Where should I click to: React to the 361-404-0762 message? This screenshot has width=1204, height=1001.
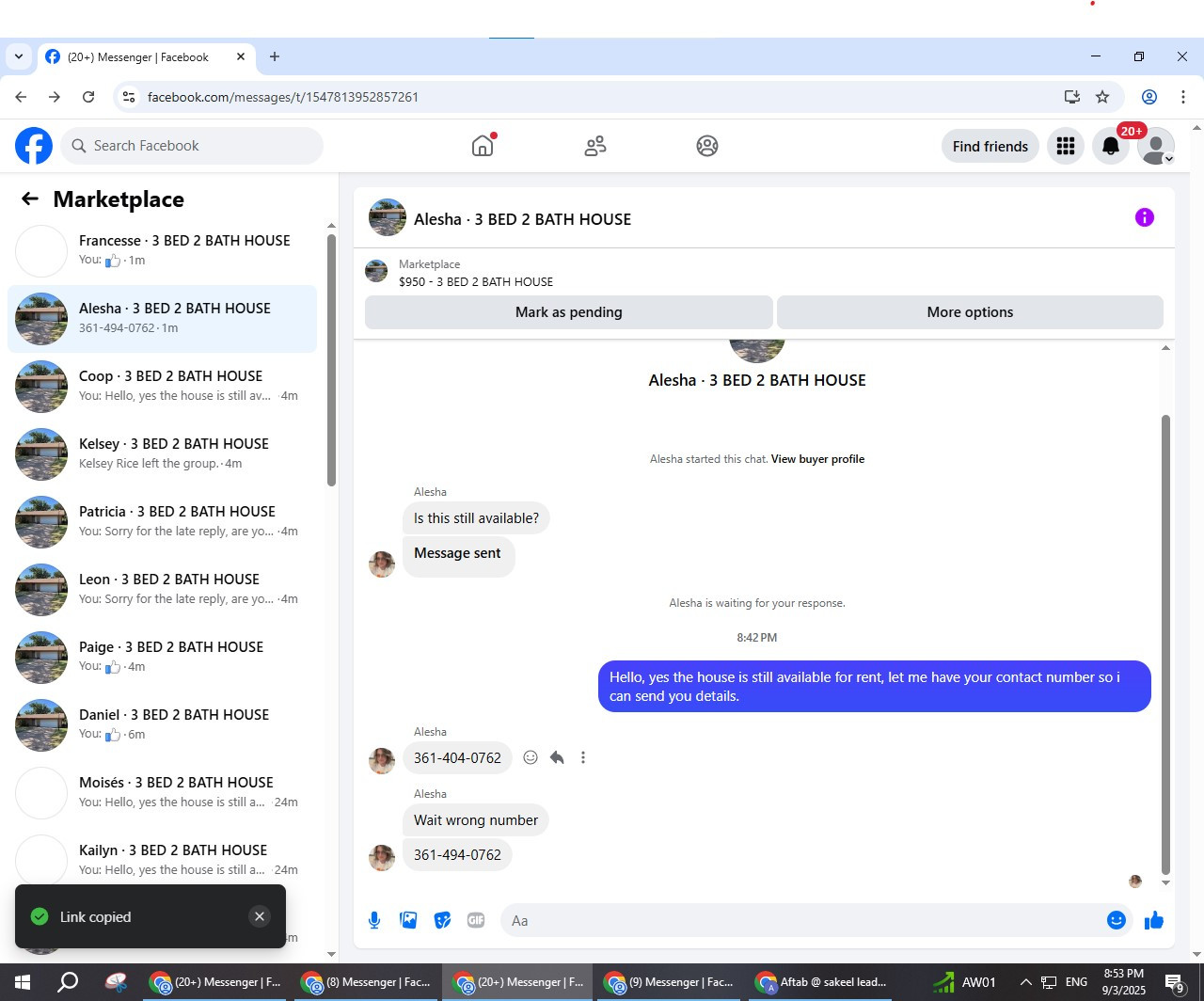click(531, 757)
